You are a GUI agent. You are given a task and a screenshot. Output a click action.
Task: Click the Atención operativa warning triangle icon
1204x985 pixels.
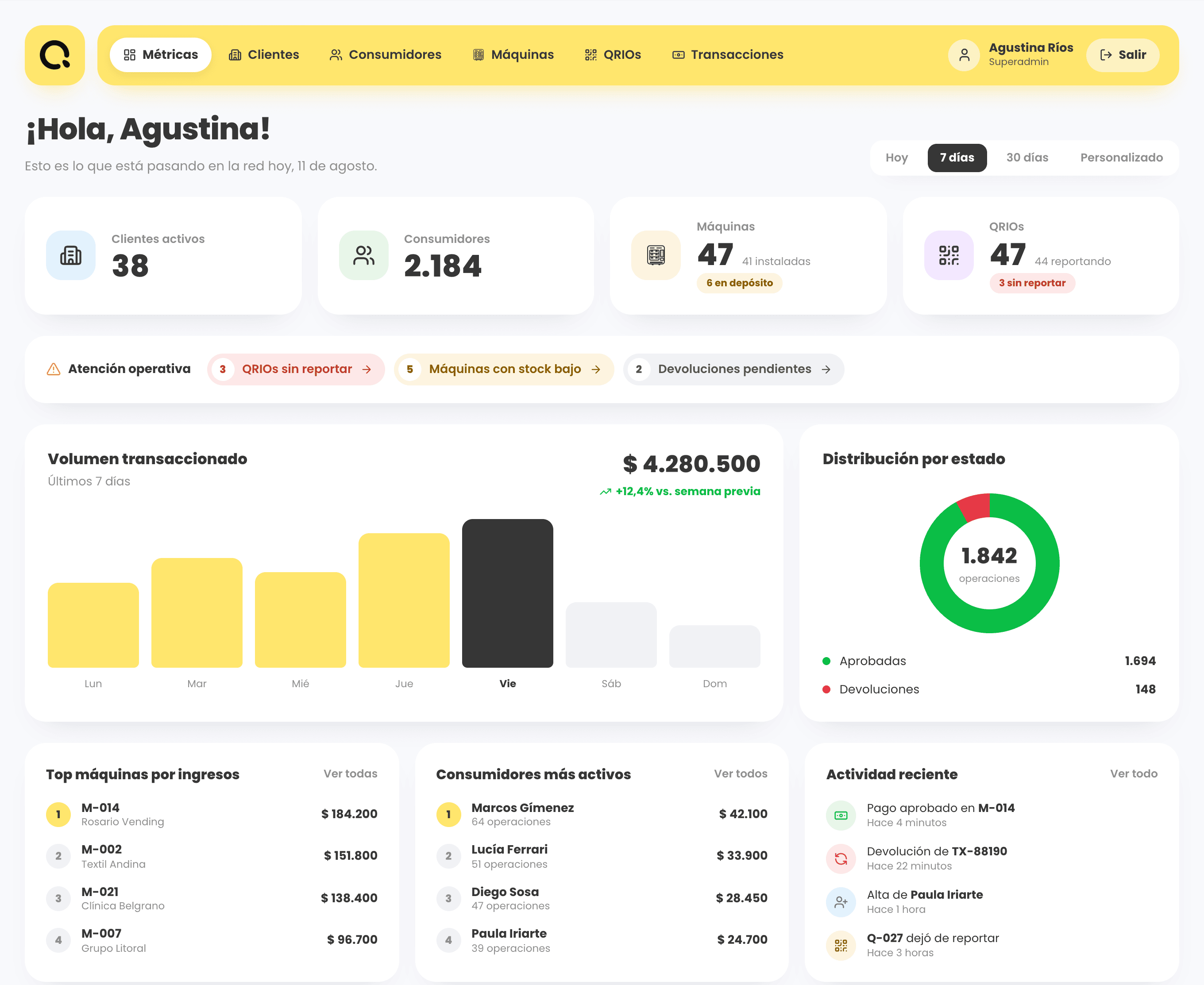pyautogui.click(x=54, y=369)
